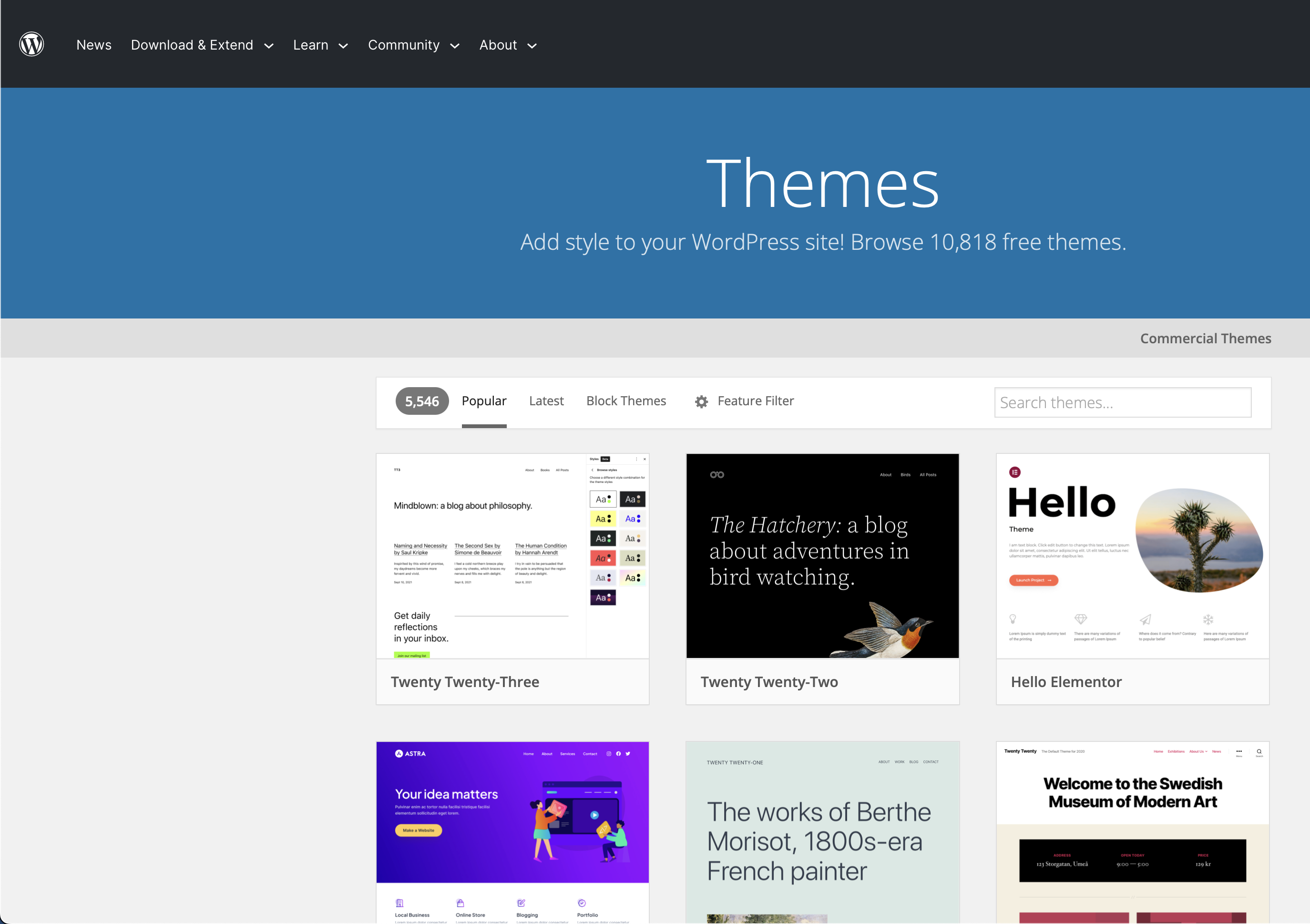
Task: Open the Twenty Twenty-One theme preview
Action: tap(822, 832)
